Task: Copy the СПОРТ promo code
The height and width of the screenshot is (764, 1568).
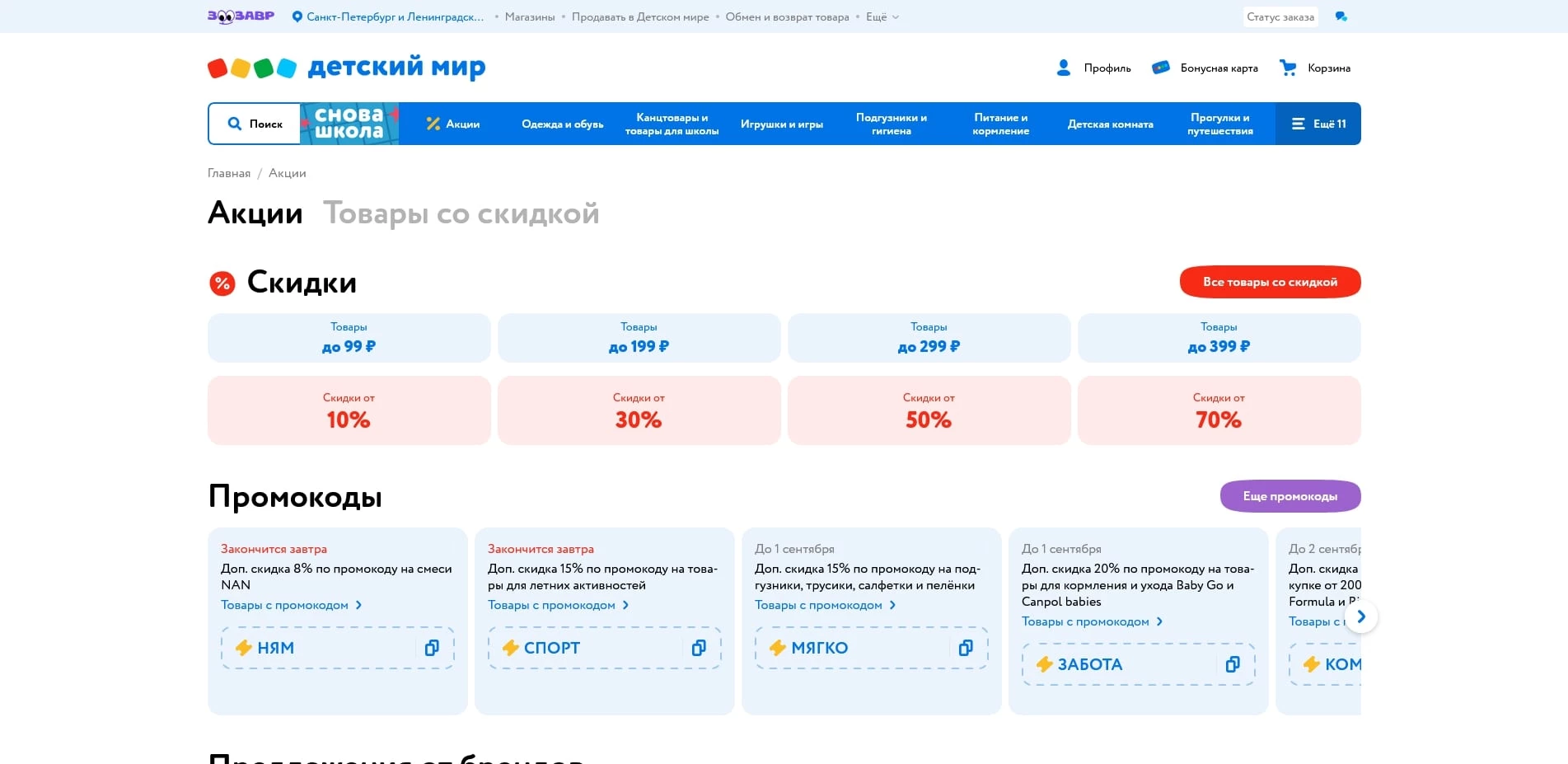Action: [x=699, y=648]
